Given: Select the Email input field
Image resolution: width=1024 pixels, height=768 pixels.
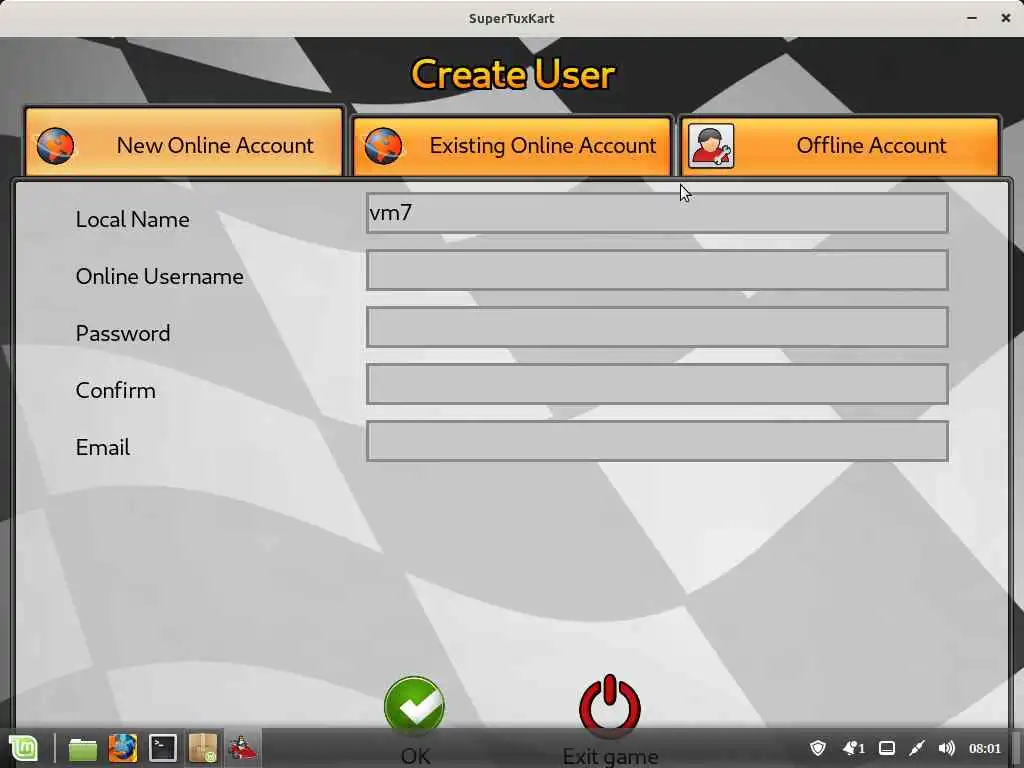Looking at the screenshot, I should pyautogui.click(x=657, y=441).
